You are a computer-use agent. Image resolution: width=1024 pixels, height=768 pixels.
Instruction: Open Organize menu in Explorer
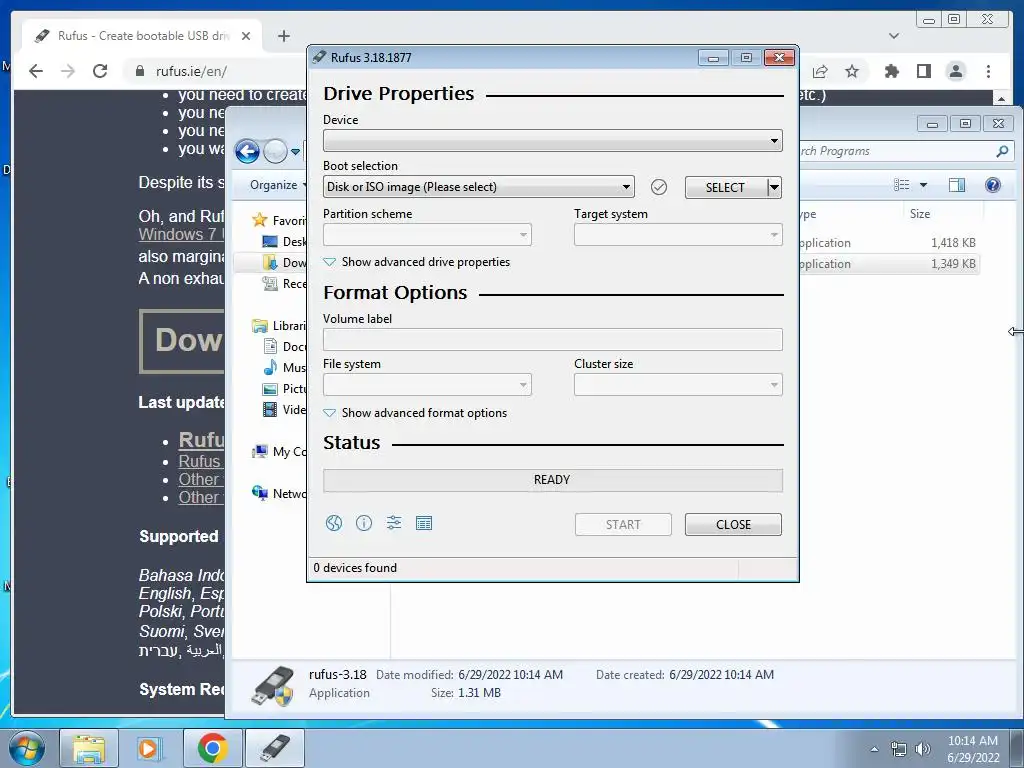pos(277,185)
